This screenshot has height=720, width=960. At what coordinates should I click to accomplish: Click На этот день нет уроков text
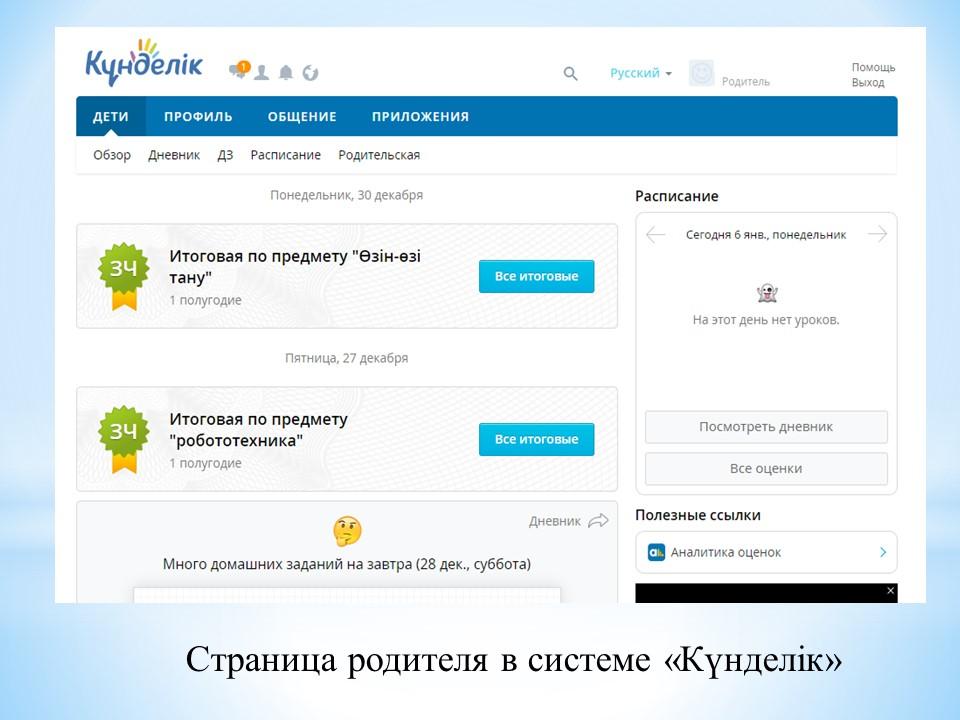click(x=766, y=320)
